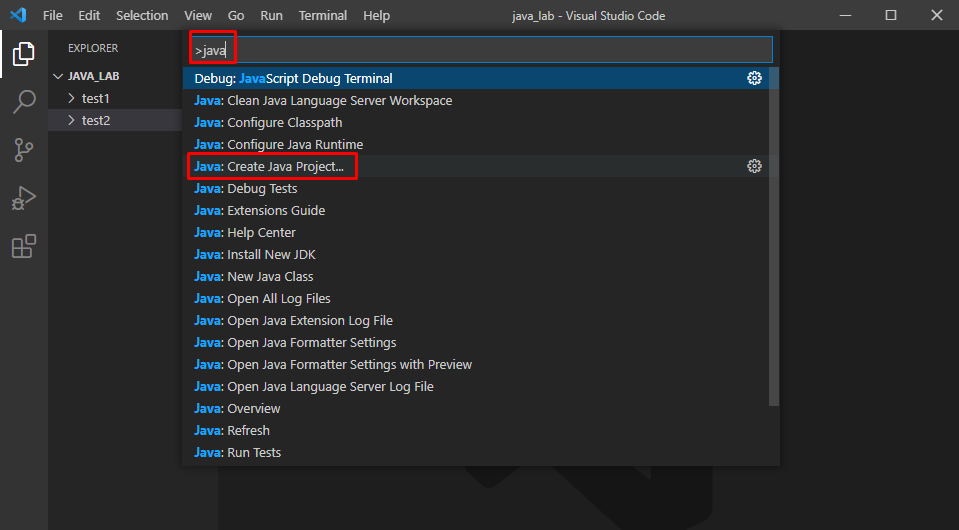Open the Search view icon
Image resolution: width=959 pixels, height=530 pixels.
point(24,101)
